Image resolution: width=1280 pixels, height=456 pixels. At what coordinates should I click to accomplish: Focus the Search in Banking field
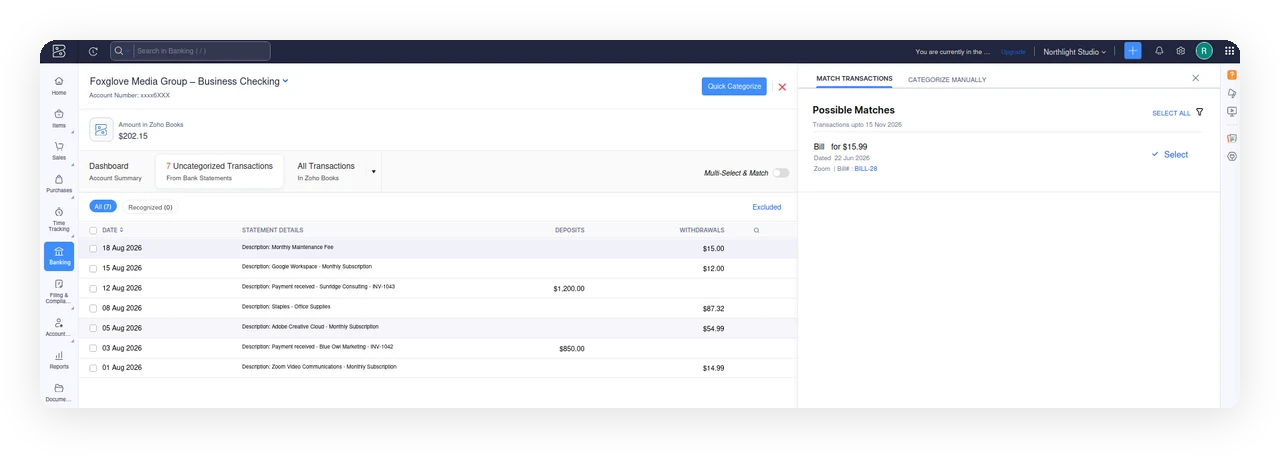pyautogui.click(x=190, y=51)
